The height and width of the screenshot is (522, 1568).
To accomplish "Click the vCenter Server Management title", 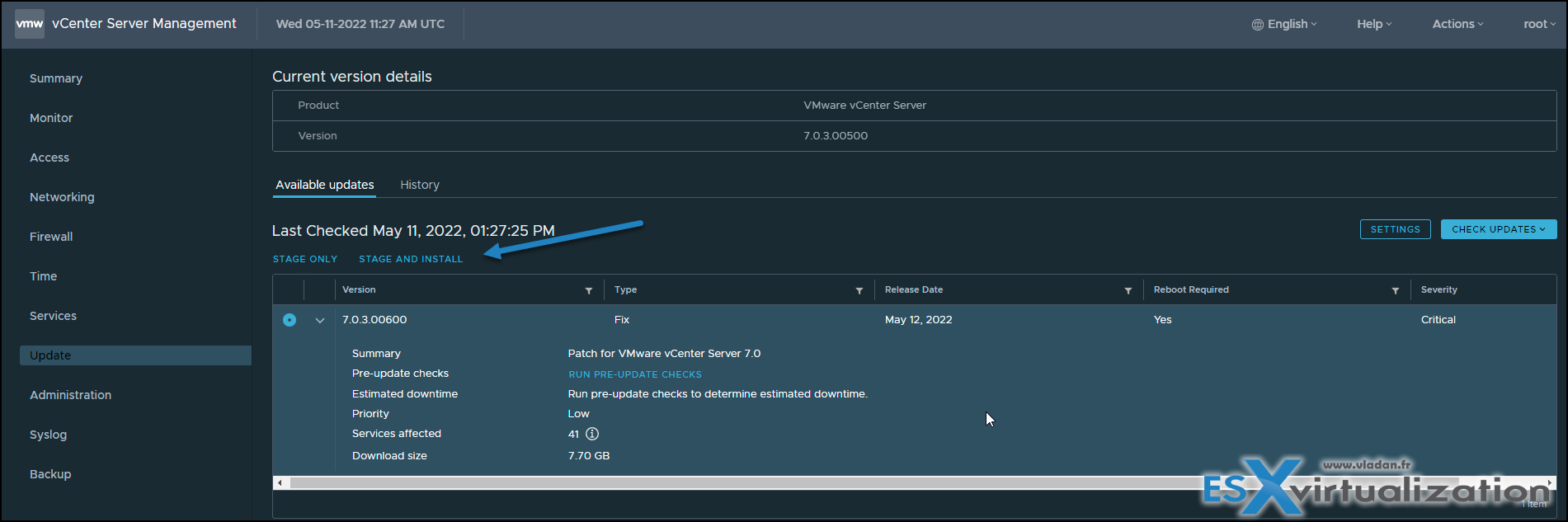I will (x=144, y=24).
